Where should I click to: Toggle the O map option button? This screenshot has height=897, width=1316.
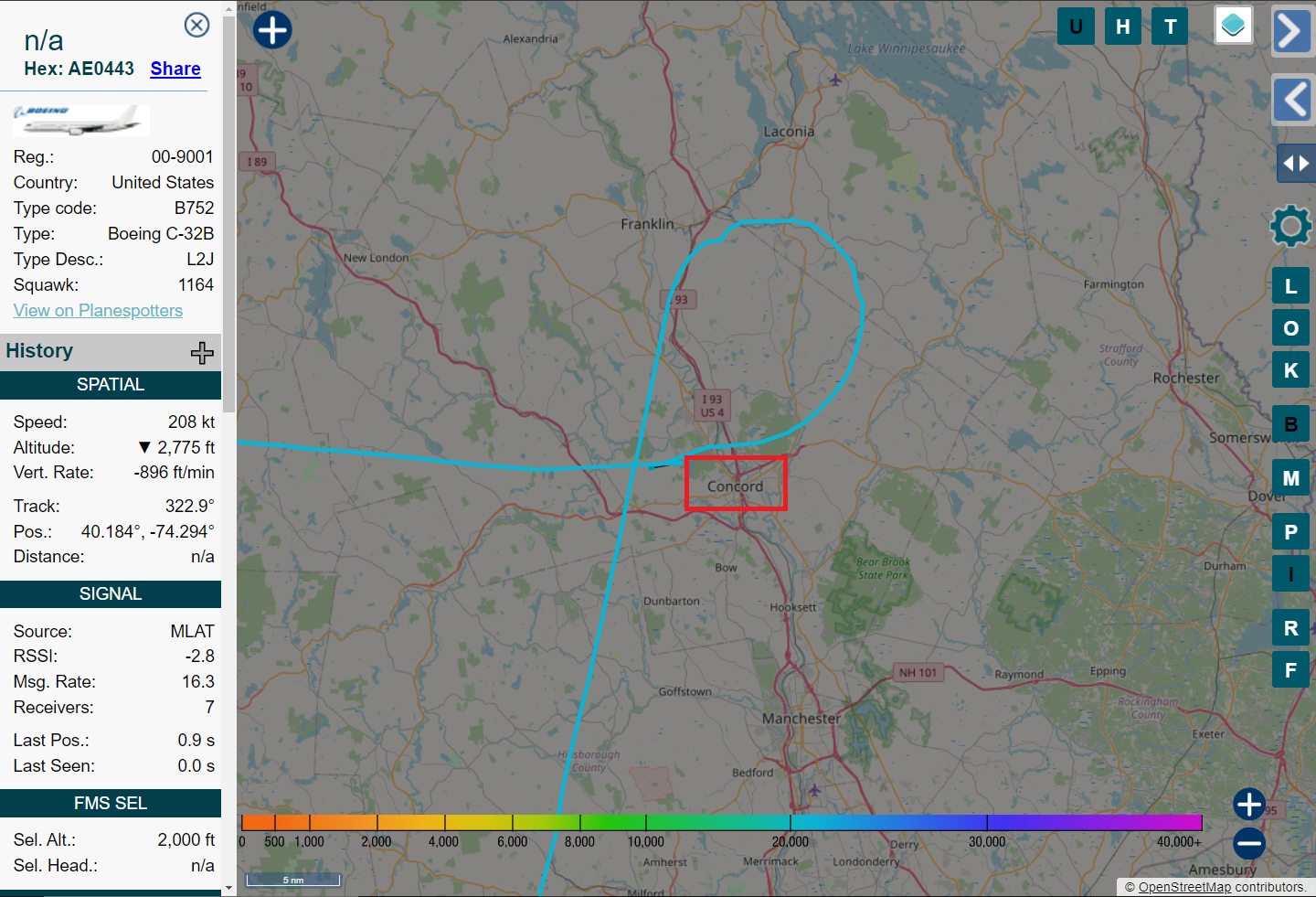tap(1290, 328)
